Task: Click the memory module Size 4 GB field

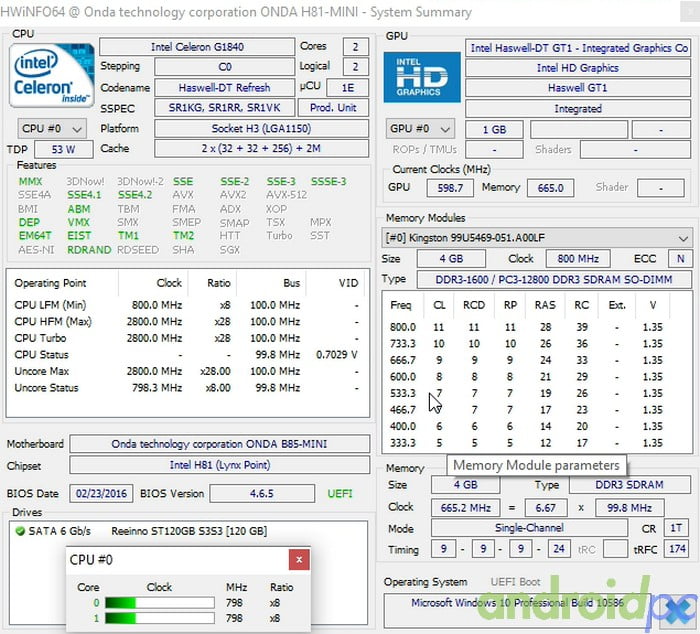Action: pos(451,259)
